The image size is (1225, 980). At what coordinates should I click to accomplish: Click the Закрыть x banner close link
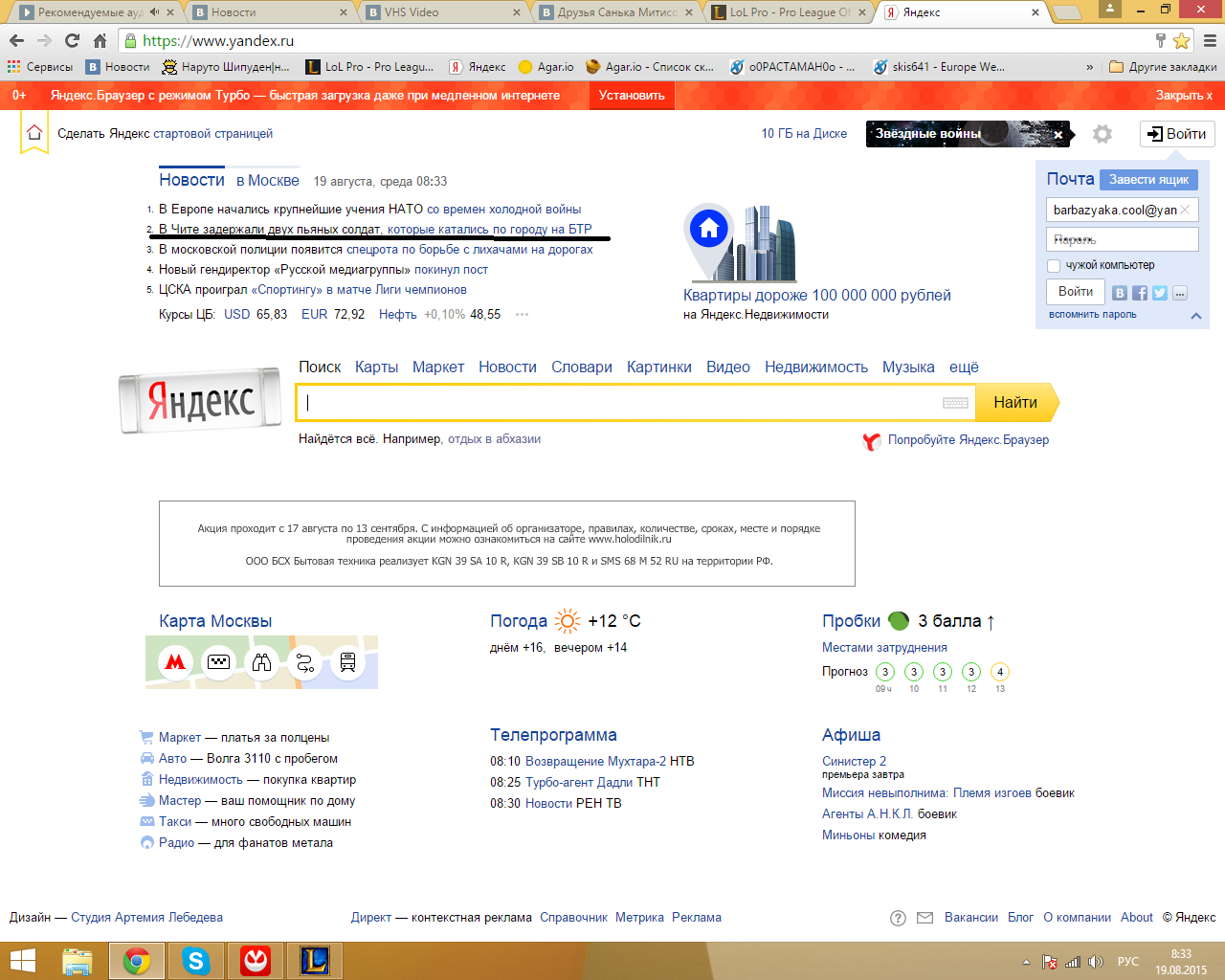pos(1184,96)
